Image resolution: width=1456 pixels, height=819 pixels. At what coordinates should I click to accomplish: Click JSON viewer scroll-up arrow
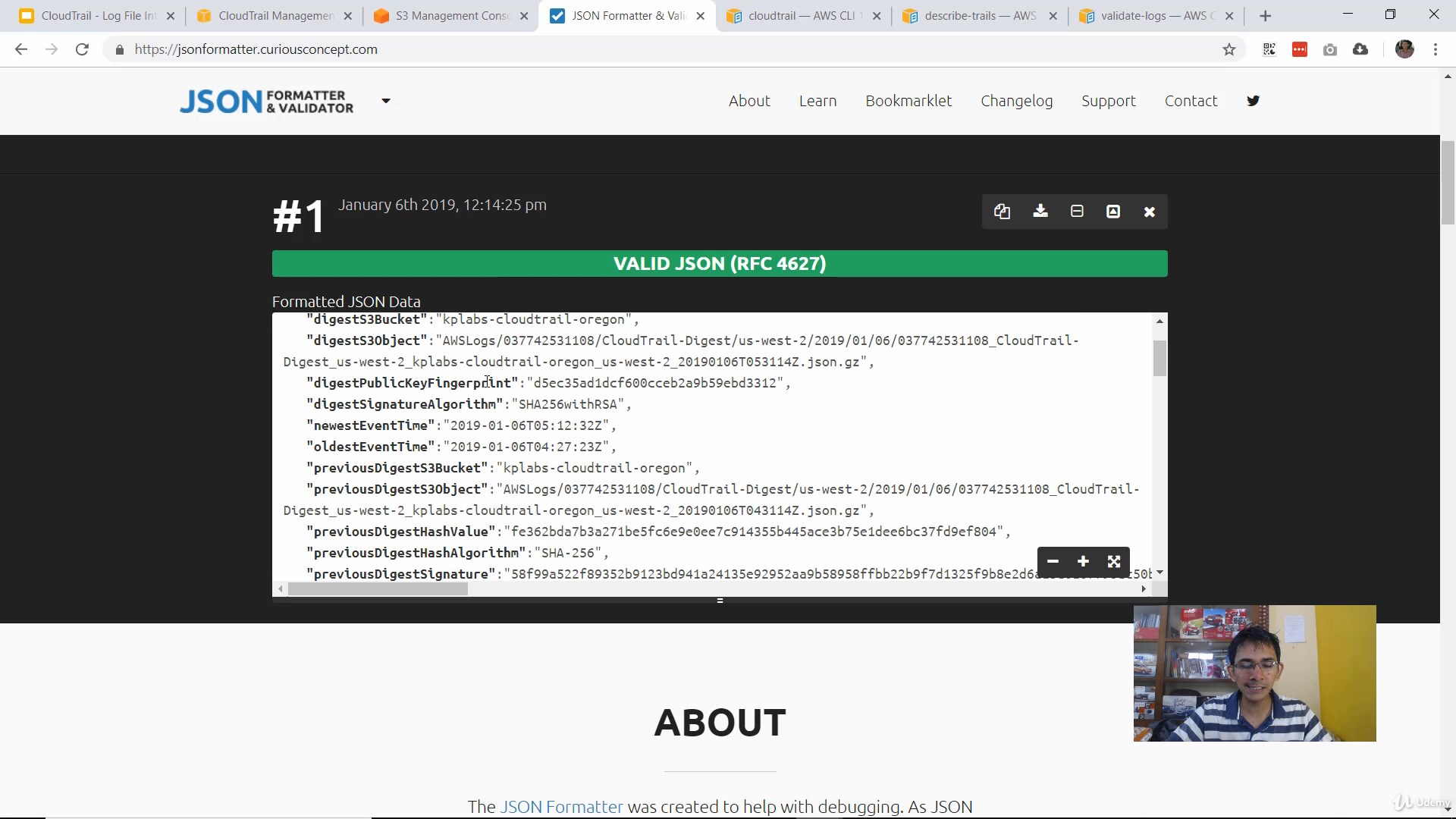click(x=1159, y=322)
